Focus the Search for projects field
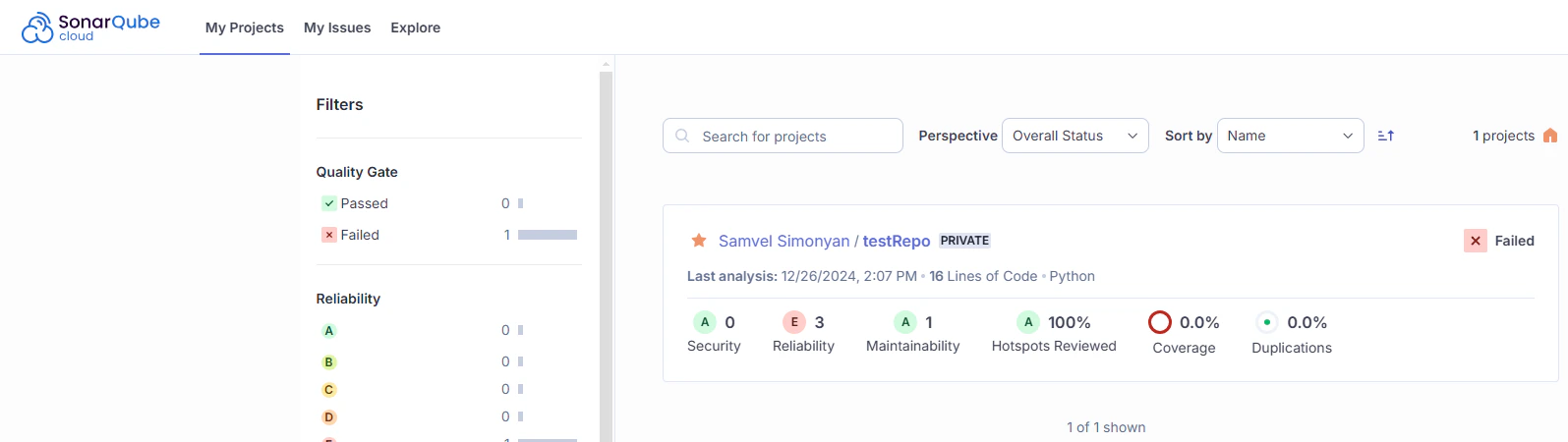The image size is (1568, 442). 783,136
